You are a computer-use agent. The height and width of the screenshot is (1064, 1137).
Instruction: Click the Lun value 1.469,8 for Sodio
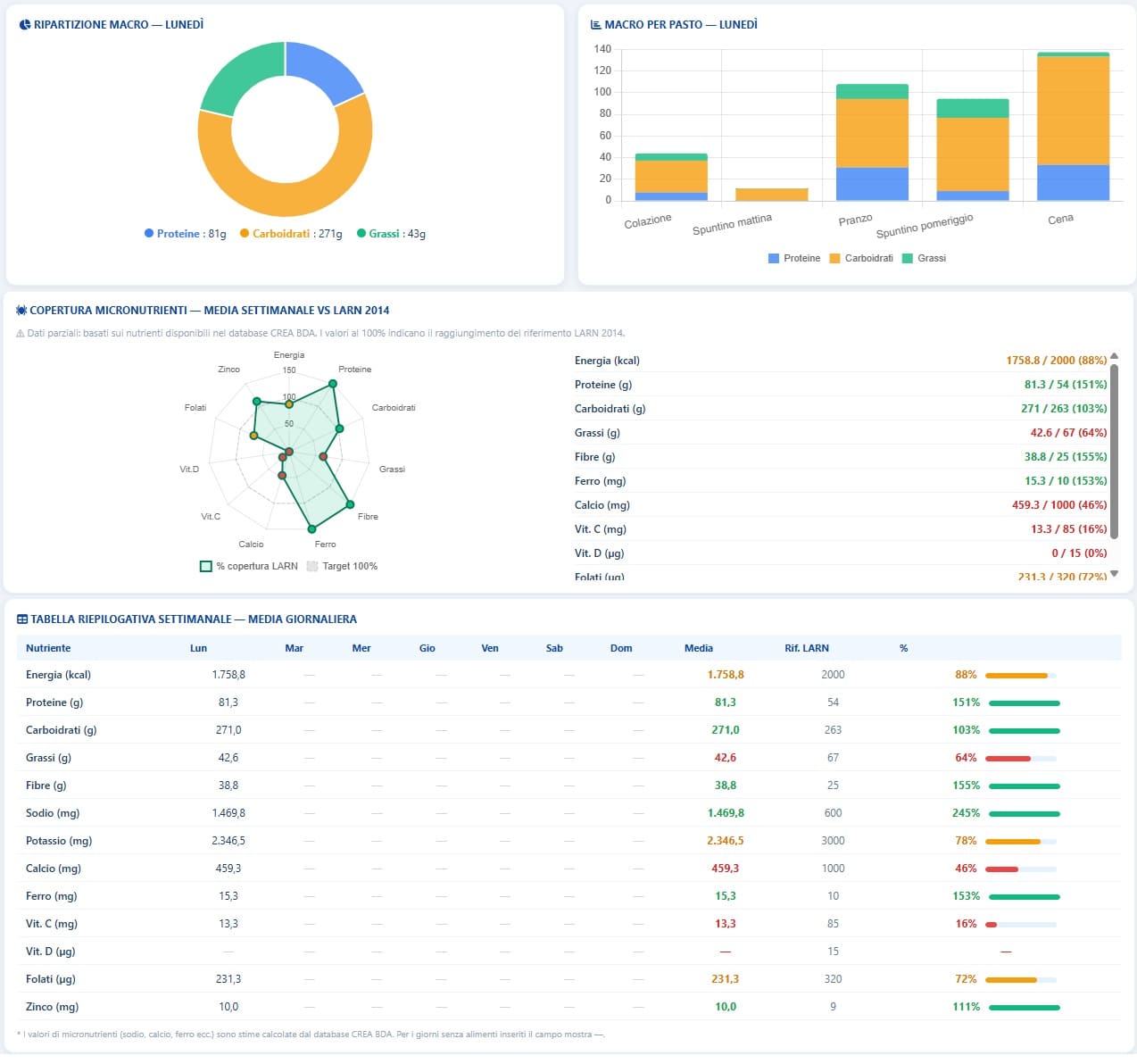[x=228, y=813]
